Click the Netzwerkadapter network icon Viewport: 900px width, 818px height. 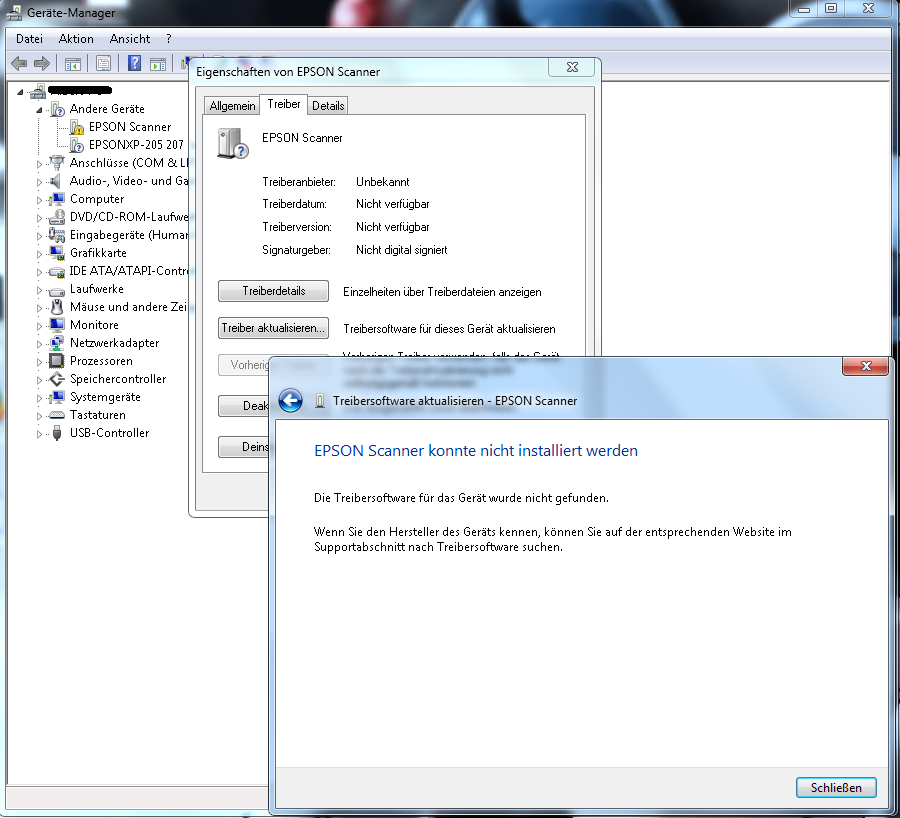(57, 343)
